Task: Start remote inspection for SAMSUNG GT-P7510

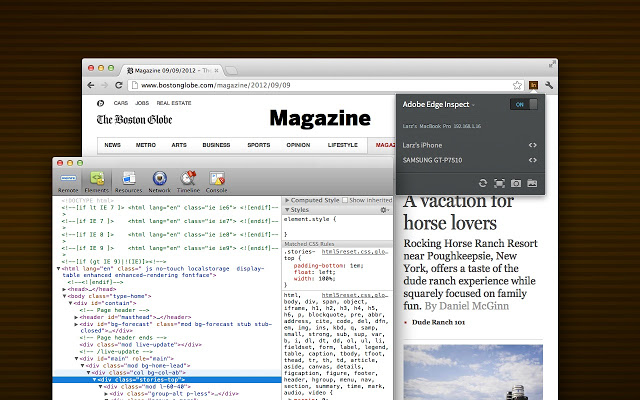Action: coord(532,160)
